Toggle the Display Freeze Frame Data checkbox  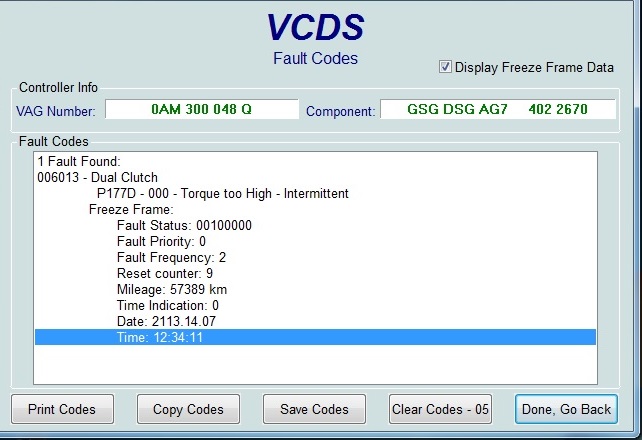point(445,67)
